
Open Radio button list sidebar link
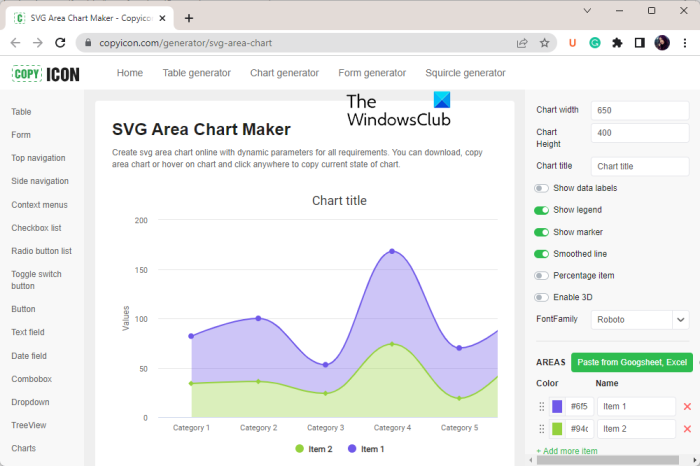pos(42,251)
